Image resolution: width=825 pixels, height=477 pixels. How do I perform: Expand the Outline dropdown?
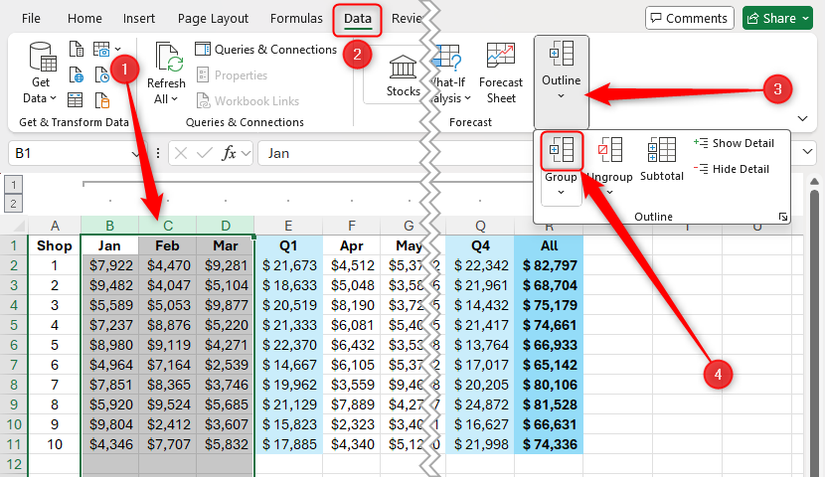pyautogui.click(x=561, y=73)
